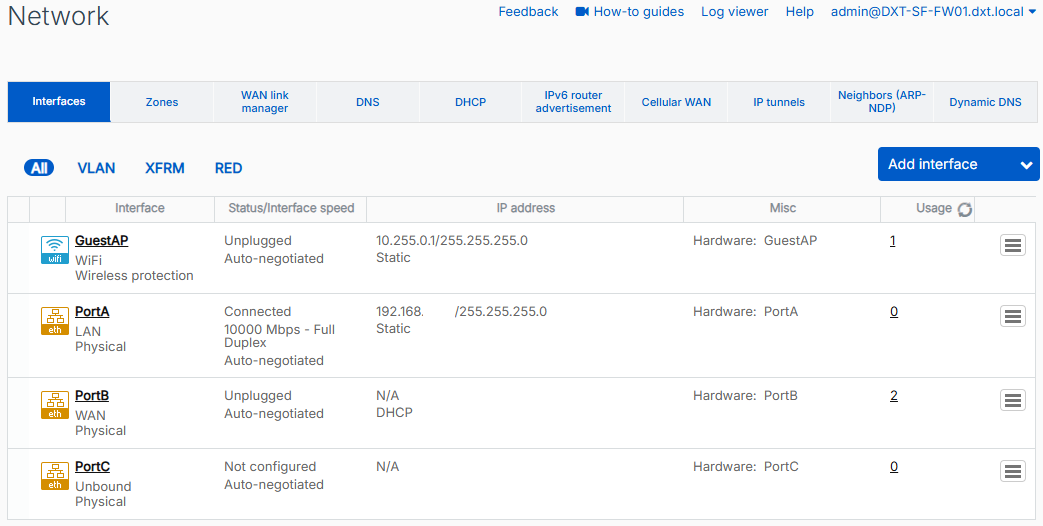The width and height of the screenshot is (1043, 526).
Task: Click the PortC ethernet icon
Action: tap(55, 476)
